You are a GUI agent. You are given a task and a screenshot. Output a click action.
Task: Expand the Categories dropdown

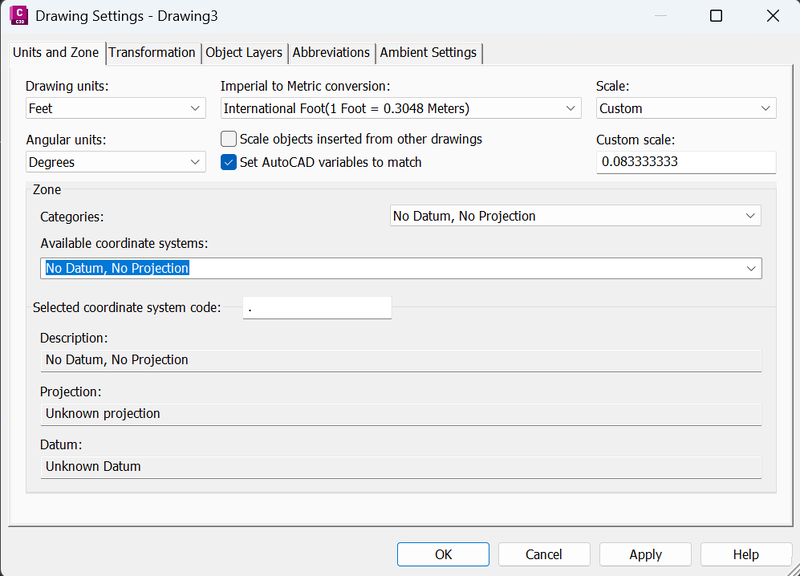click(x=575, y=216)
